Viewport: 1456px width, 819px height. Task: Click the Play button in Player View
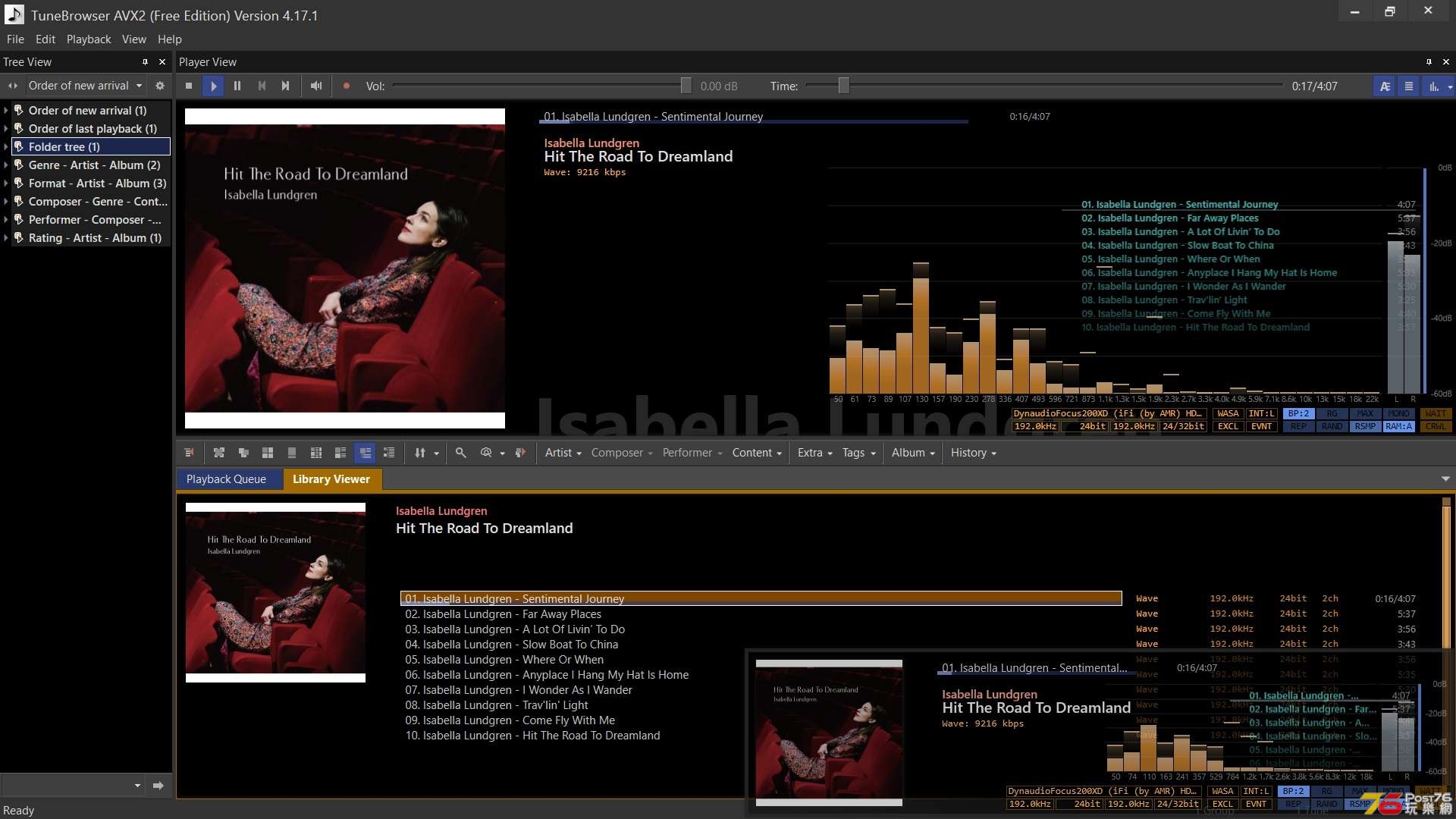coord(213,86)
